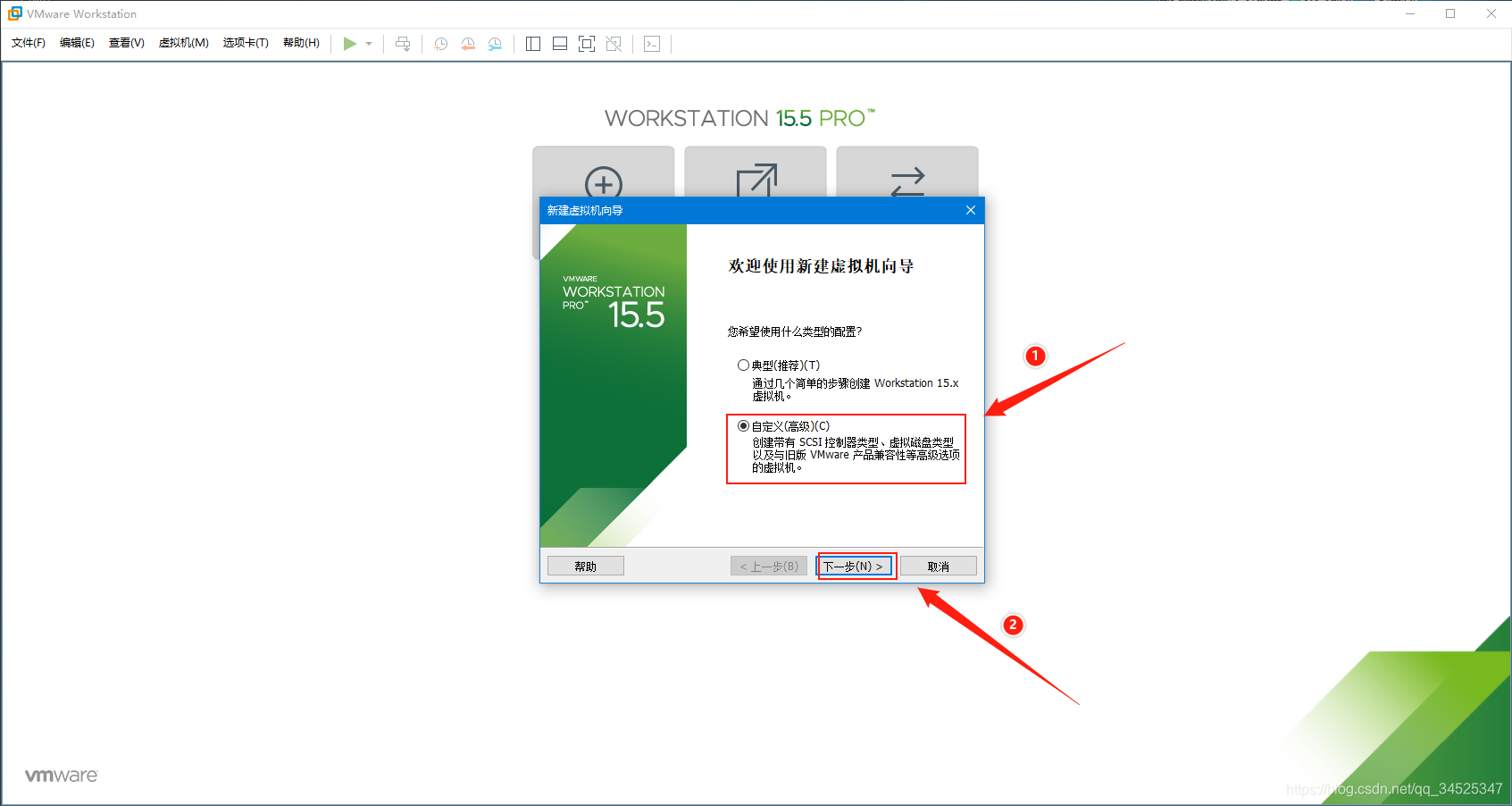This screenshot has width=1512, height=806.
Task: Open the snapshot manager wrench icon
Action: point(495,44)
